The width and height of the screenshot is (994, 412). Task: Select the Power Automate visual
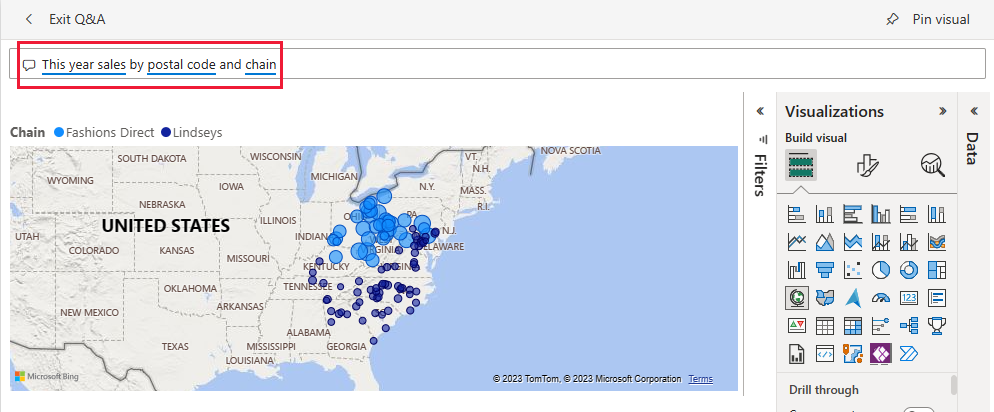click(908, 354)
